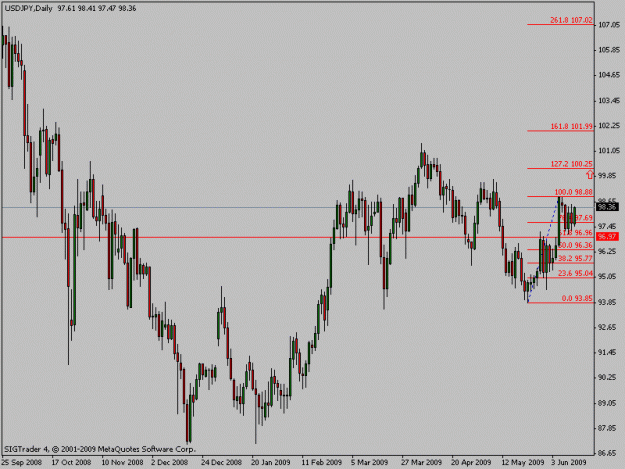Click the 105.85 price axis value

coord(609,50)
